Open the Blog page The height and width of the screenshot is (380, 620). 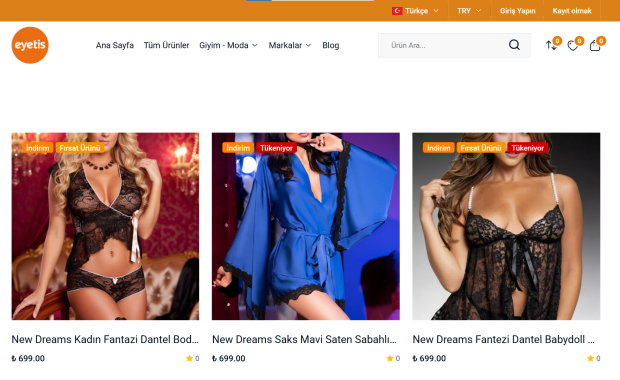331,45
